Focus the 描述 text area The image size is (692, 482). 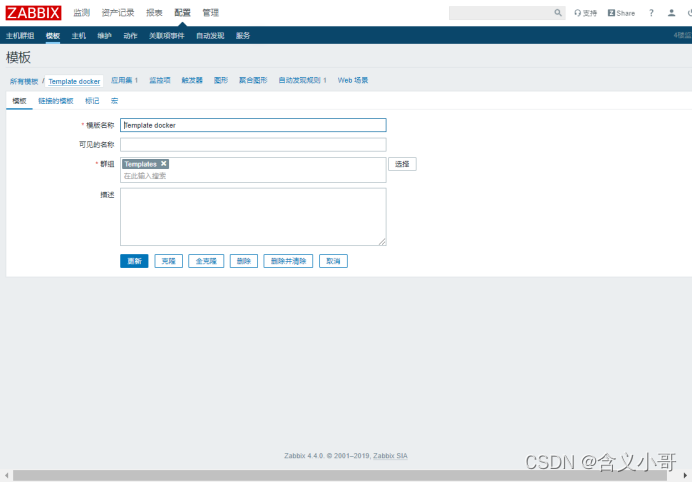(x=253, y=217)
